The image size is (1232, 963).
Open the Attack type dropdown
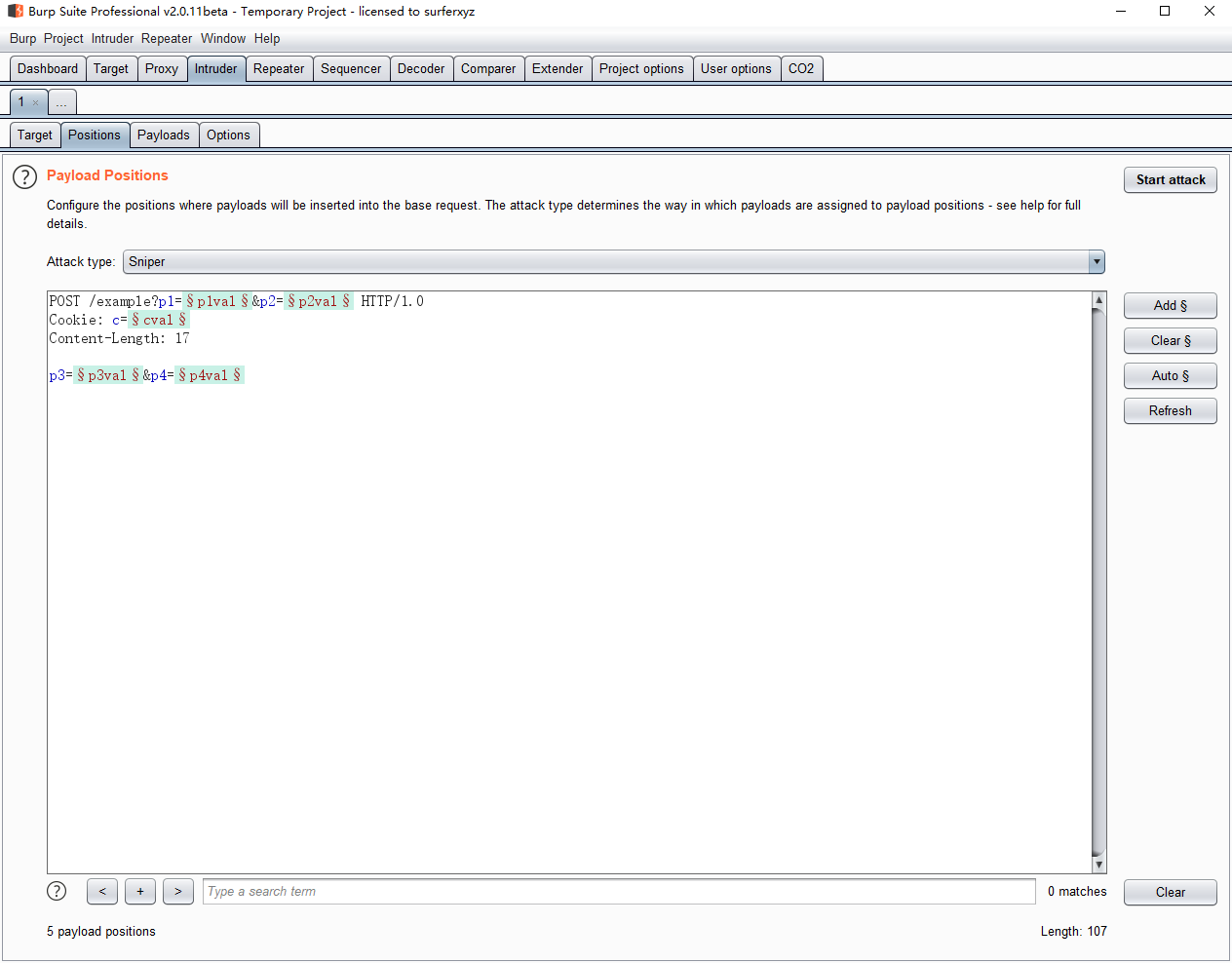click(1097, 261)
